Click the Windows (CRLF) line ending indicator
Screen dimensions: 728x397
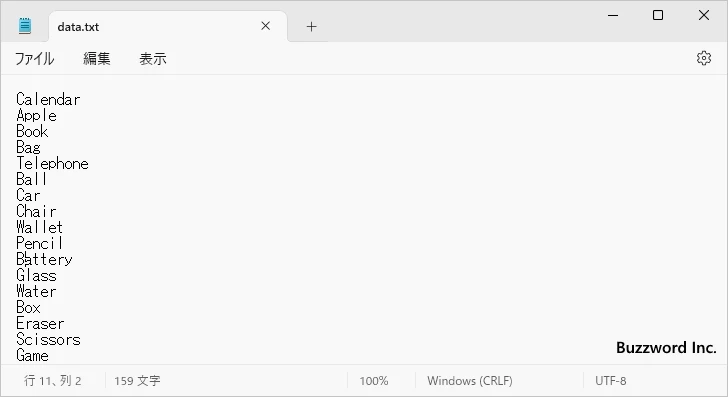tap(470, 381)
